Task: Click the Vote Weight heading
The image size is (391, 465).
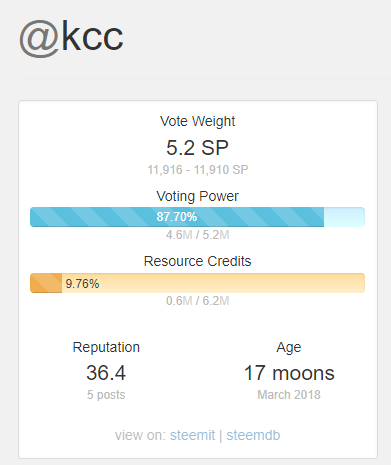Action: (197, 122)
